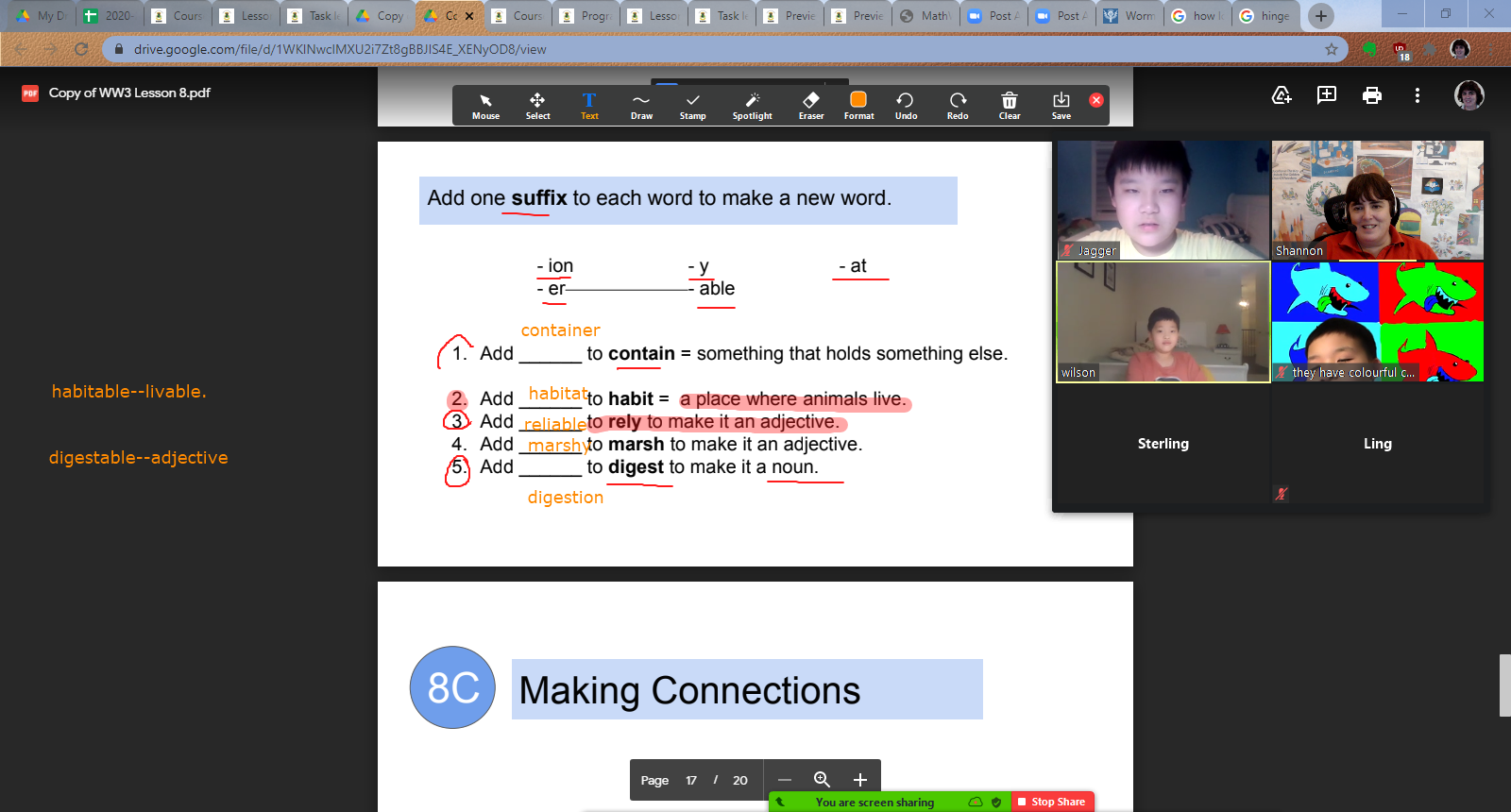The width and height of the screenshot is (1511, 812).
Task: Reload the browser page
Action: 81,49
